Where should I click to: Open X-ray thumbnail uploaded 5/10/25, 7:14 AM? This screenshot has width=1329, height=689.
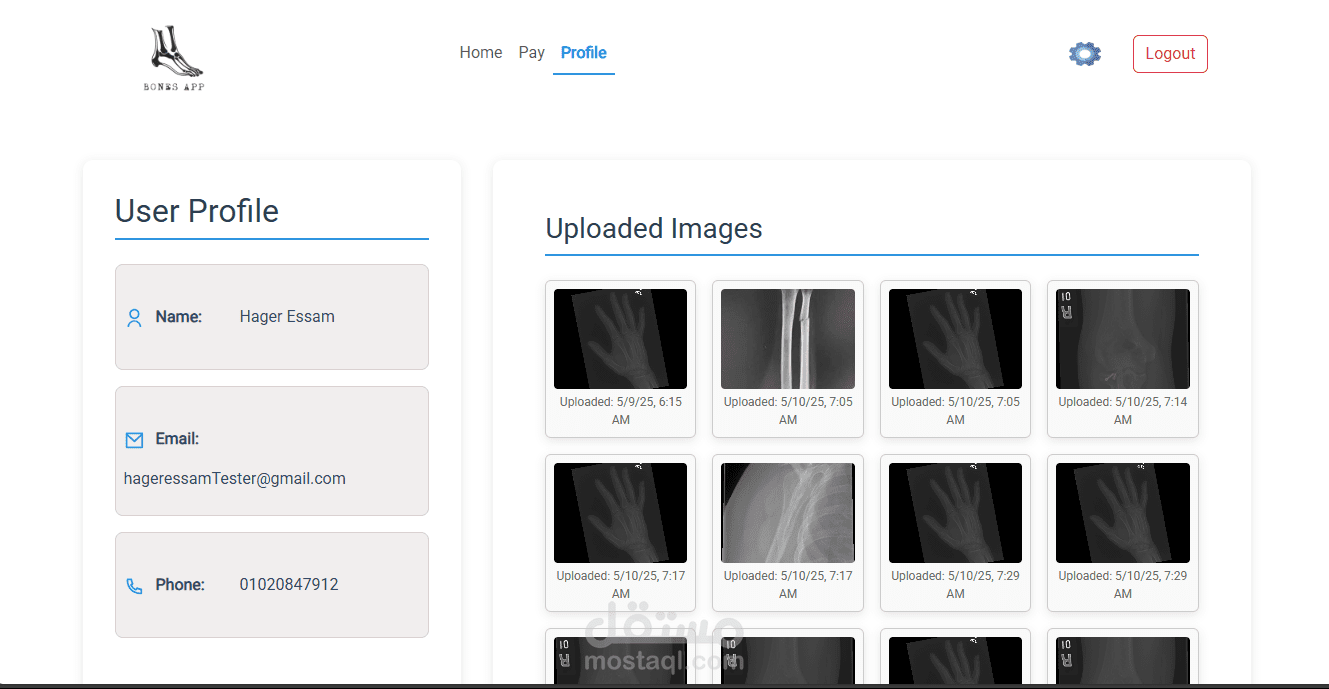(x=1123, y=339)
